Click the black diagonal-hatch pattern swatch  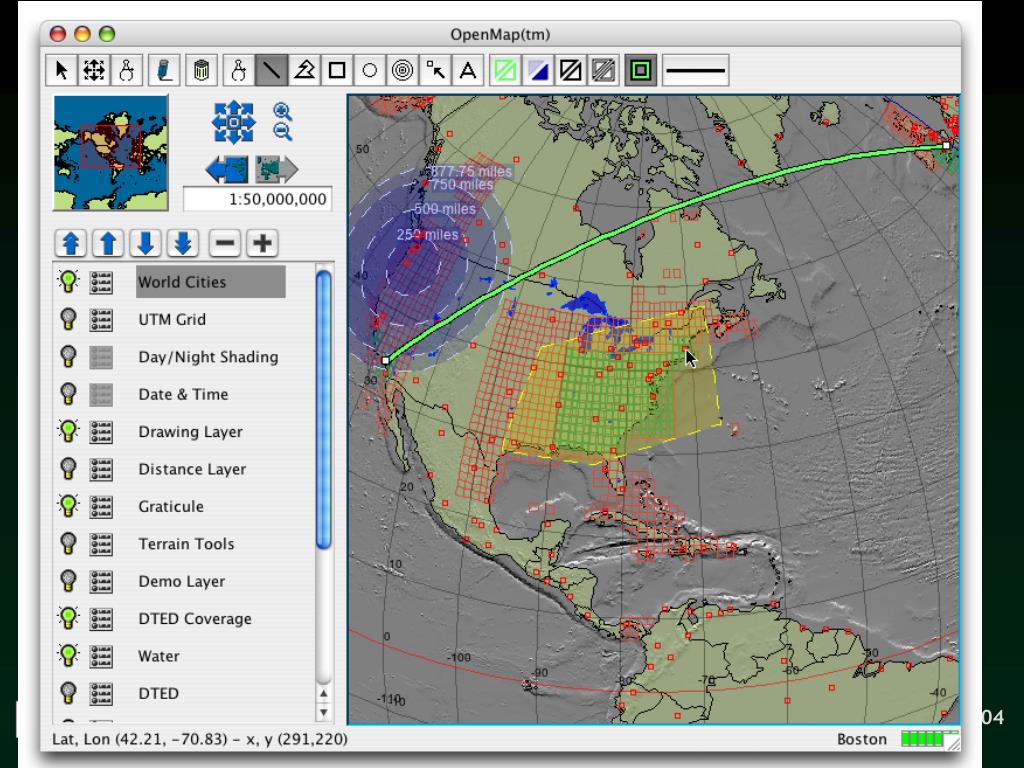[570, 70]
